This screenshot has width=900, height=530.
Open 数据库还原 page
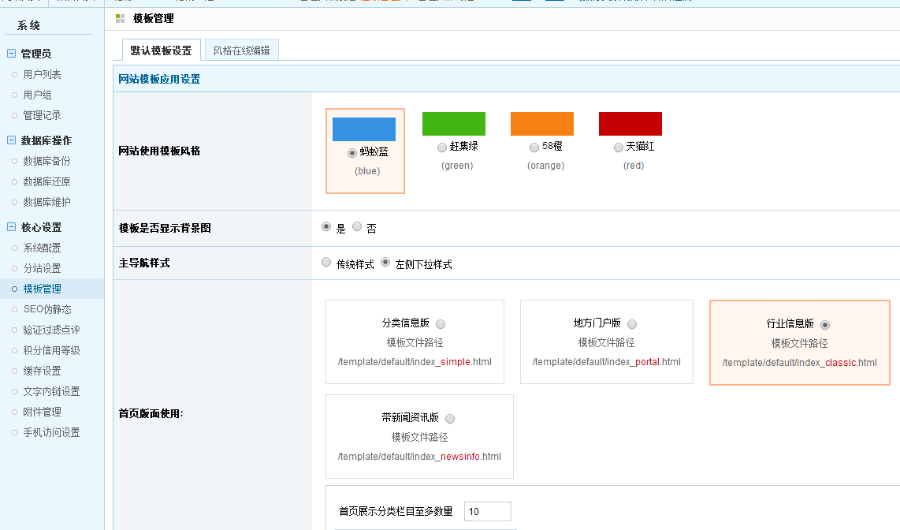pyautogui.click(x=46, y=181)
